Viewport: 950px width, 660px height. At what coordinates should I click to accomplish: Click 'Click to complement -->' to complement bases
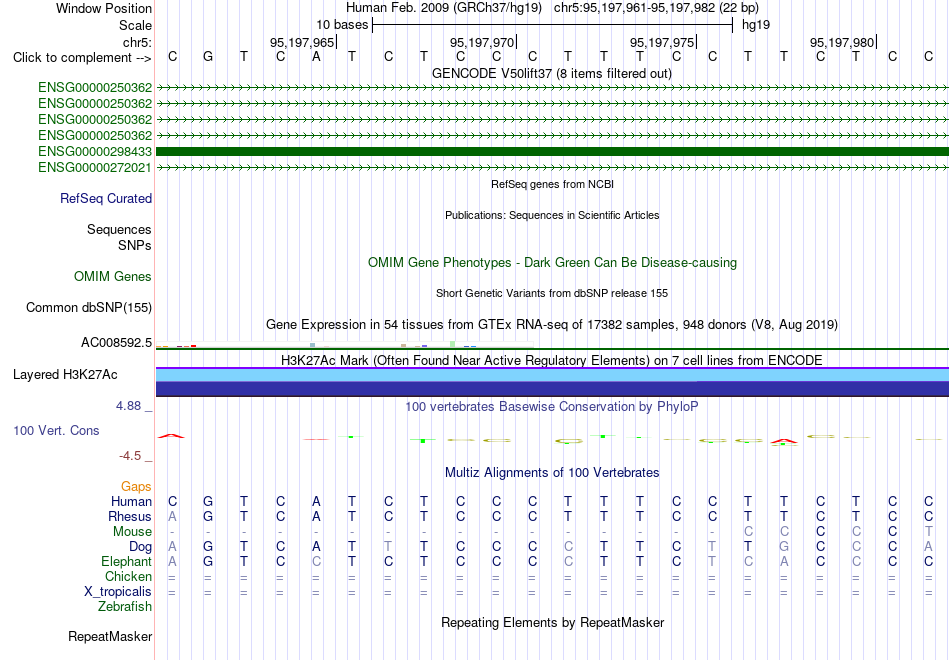click(82, 58)
